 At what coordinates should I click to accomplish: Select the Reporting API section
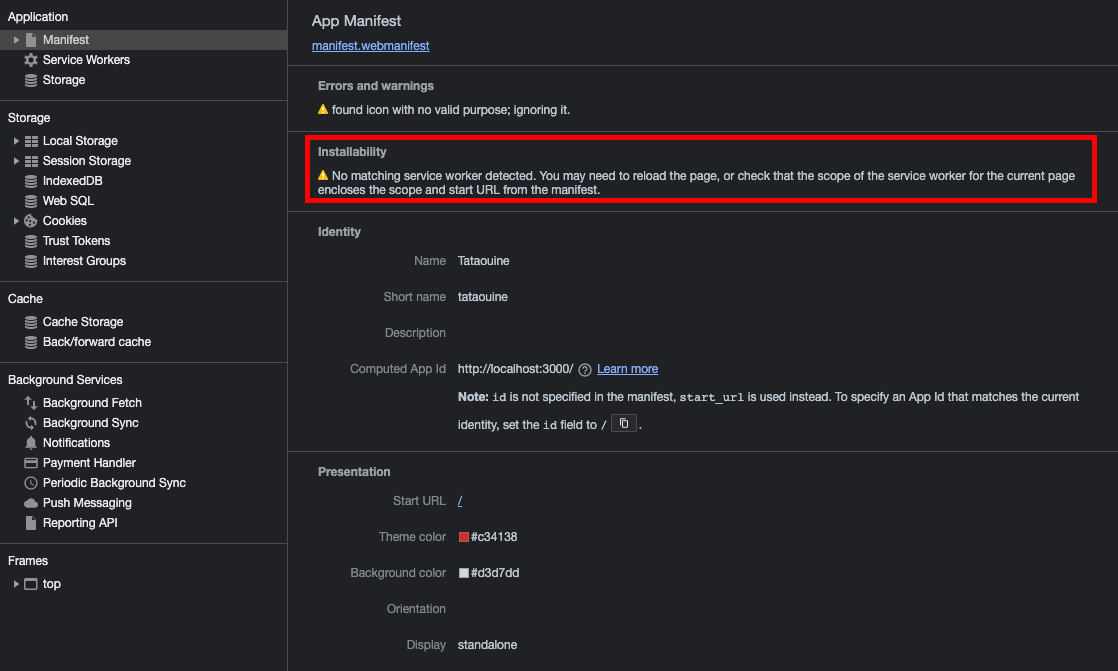(81, 522)
